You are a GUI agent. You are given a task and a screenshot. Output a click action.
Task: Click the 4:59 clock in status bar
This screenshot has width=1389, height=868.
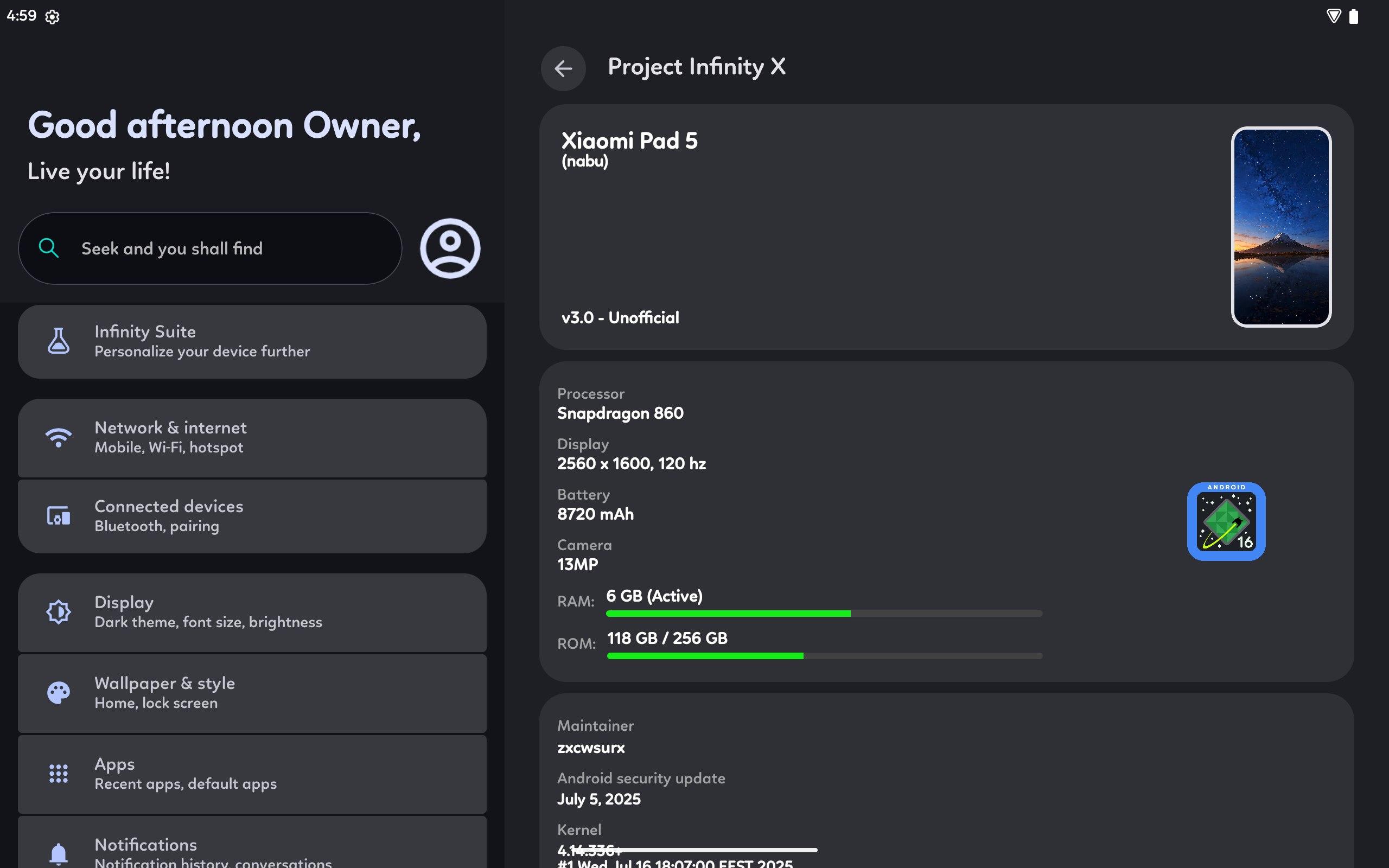point(21,16)
